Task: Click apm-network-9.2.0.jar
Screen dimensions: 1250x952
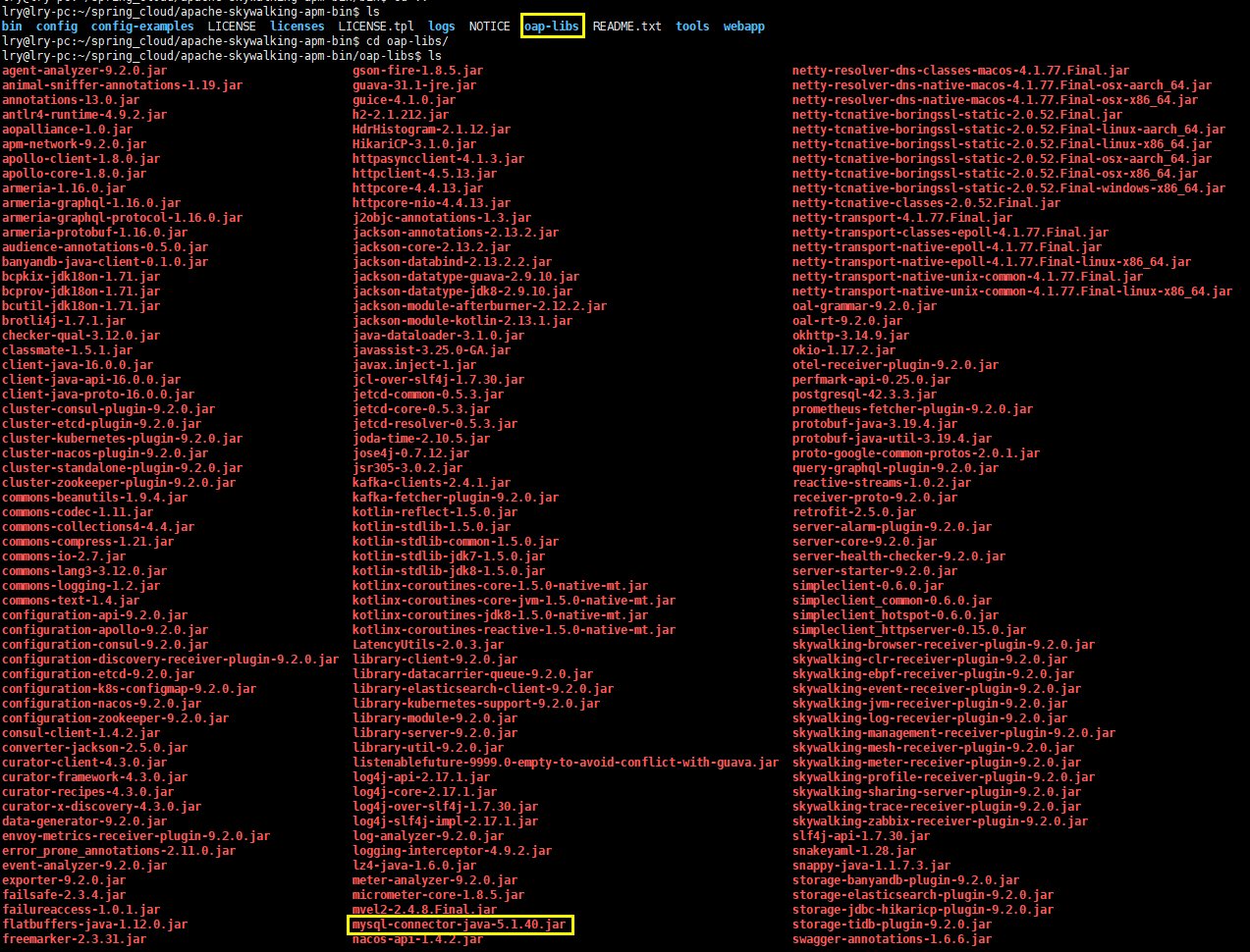Action: [x=74, y=144]
